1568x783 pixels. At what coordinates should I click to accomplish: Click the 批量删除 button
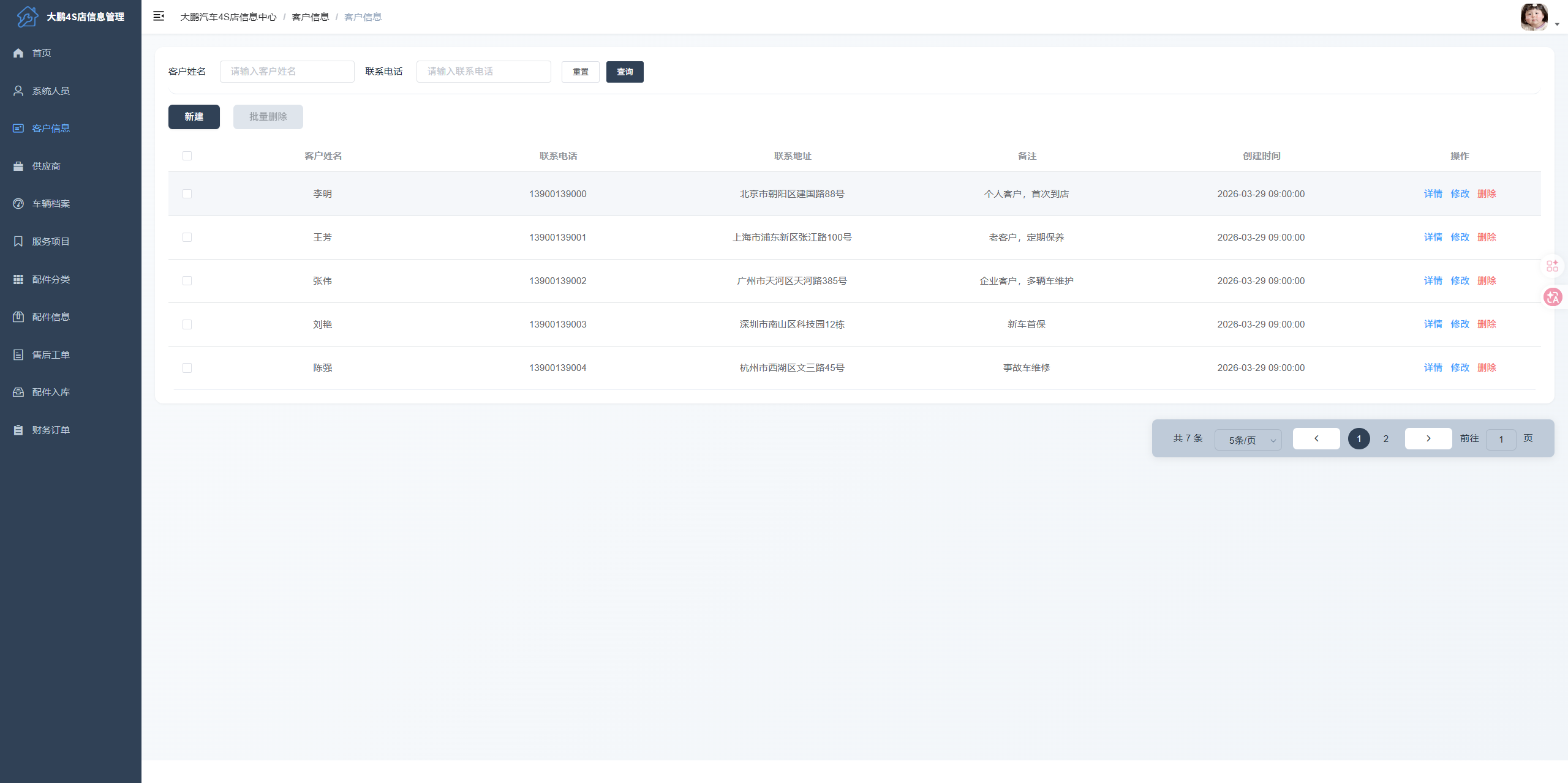(268, 117)
